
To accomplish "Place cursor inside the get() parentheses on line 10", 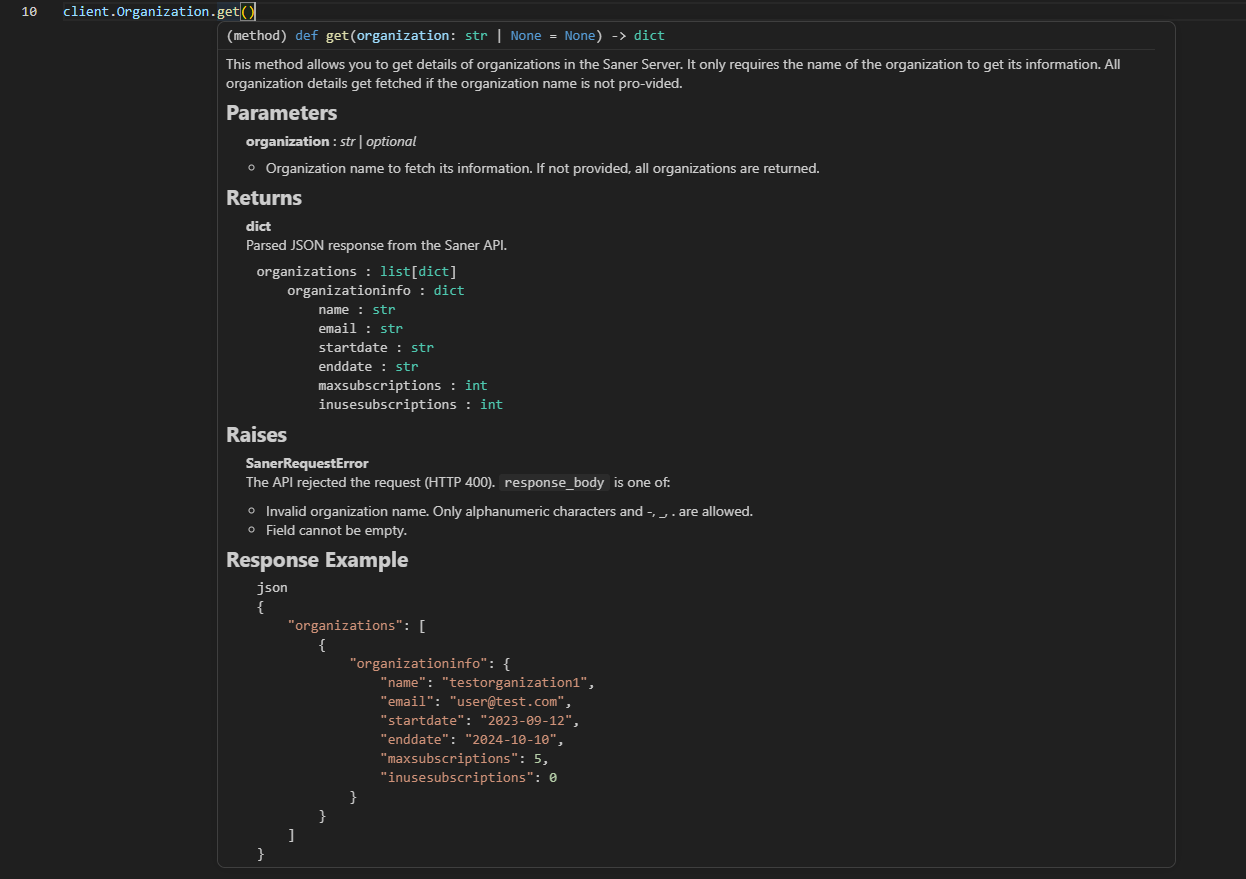I will tap(249, 12).
